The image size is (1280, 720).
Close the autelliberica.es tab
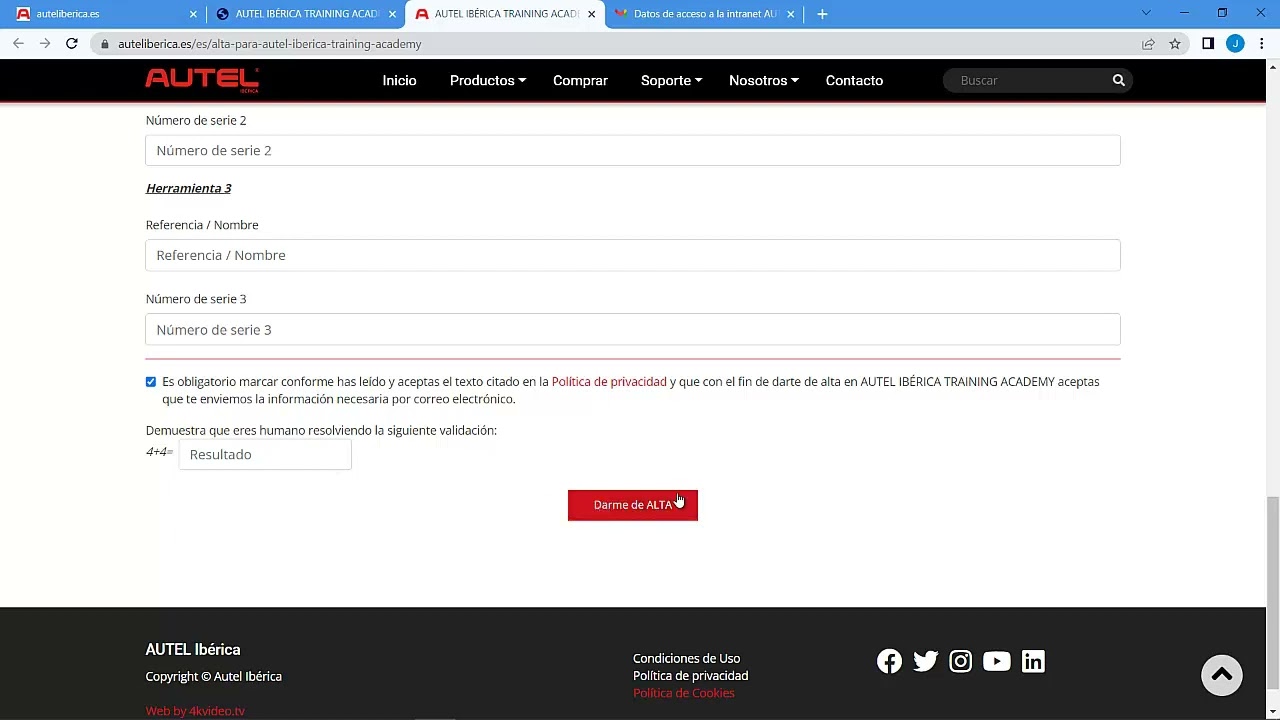[x=193, y=14]
